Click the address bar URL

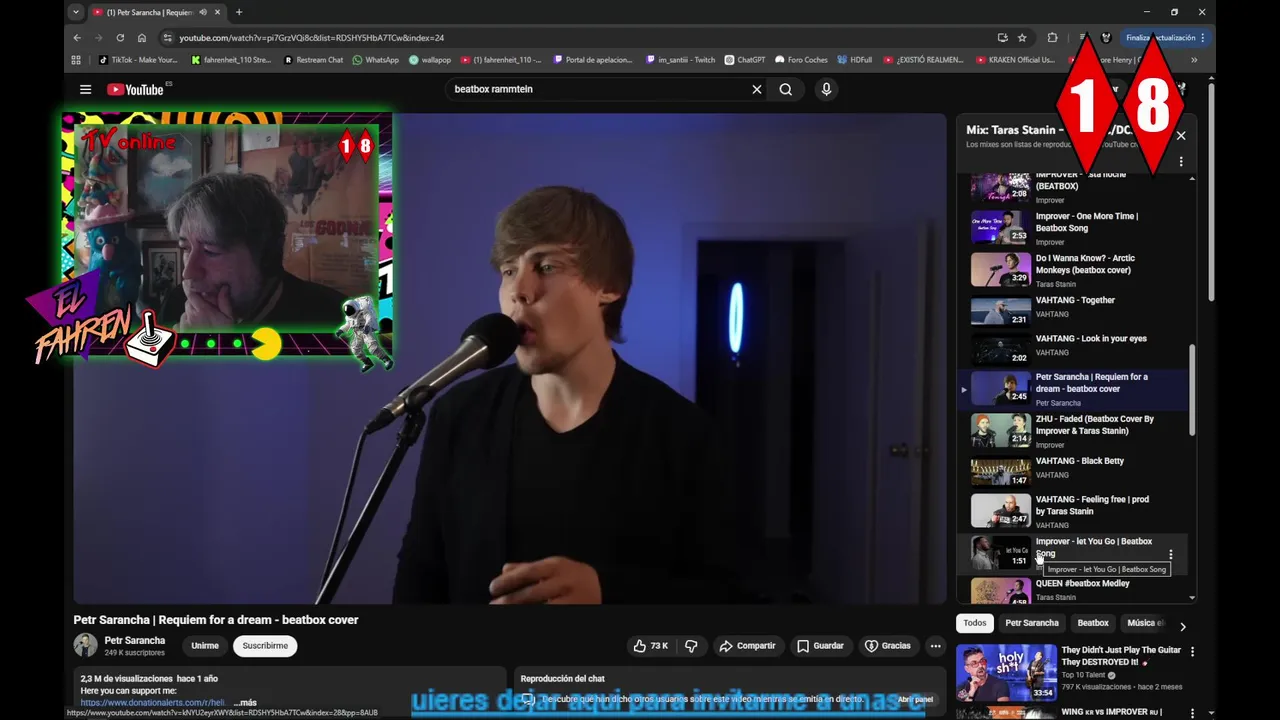312,38
